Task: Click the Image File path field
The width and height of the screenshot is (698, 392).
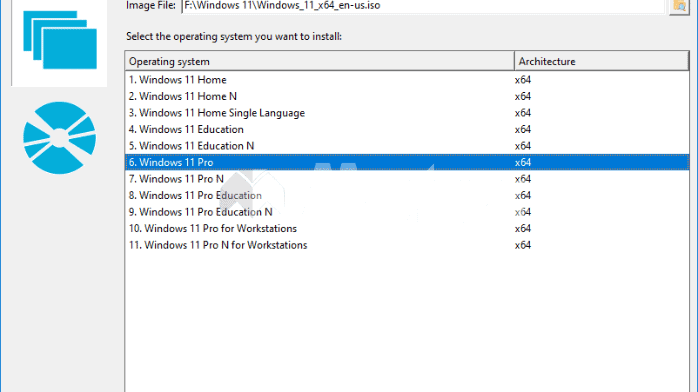Action: click(x=422, y=6)
